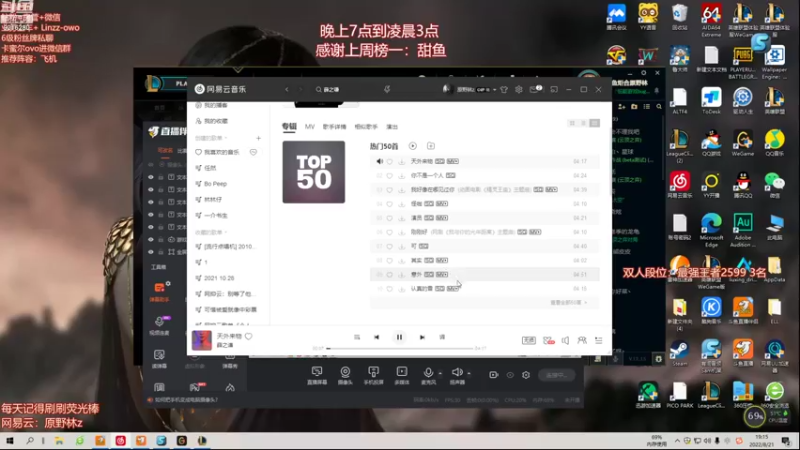Open the sound effects icon with red badge
Viewport: 800px width, 450px height.
tap(548, 340)
